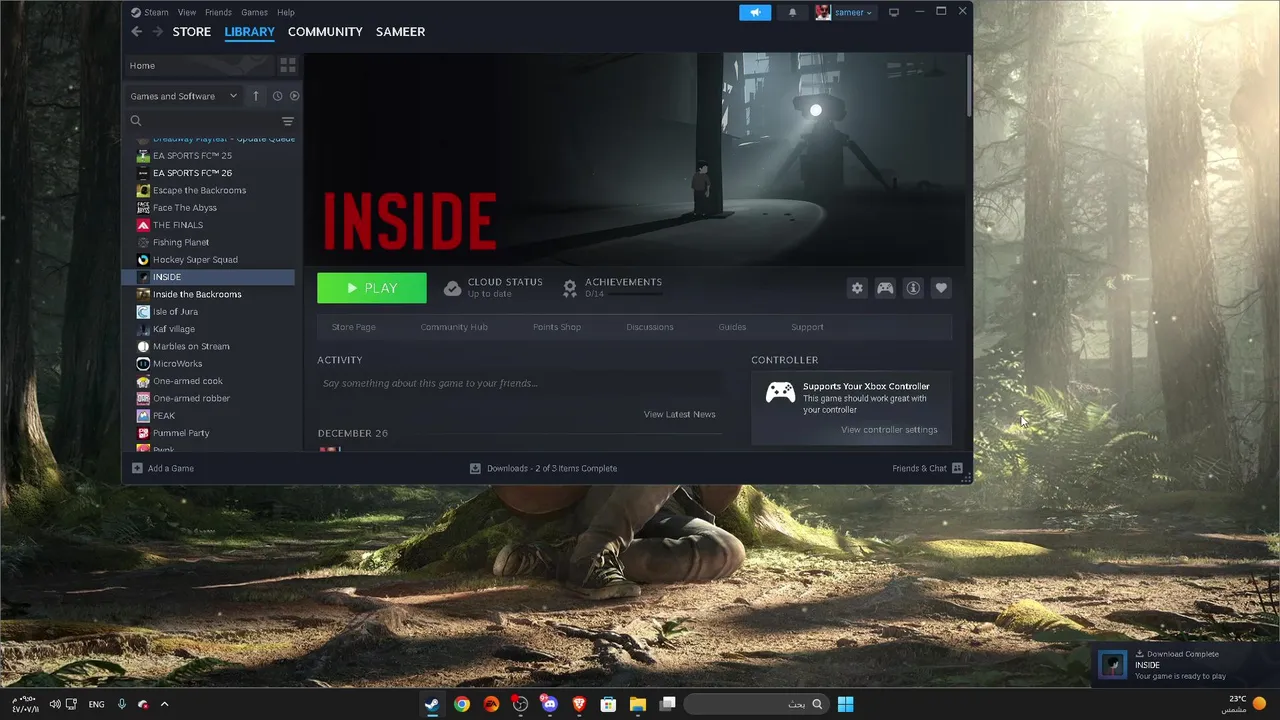Open the Community Hub link
The image size is (1280, 720).
coord(454,327)
